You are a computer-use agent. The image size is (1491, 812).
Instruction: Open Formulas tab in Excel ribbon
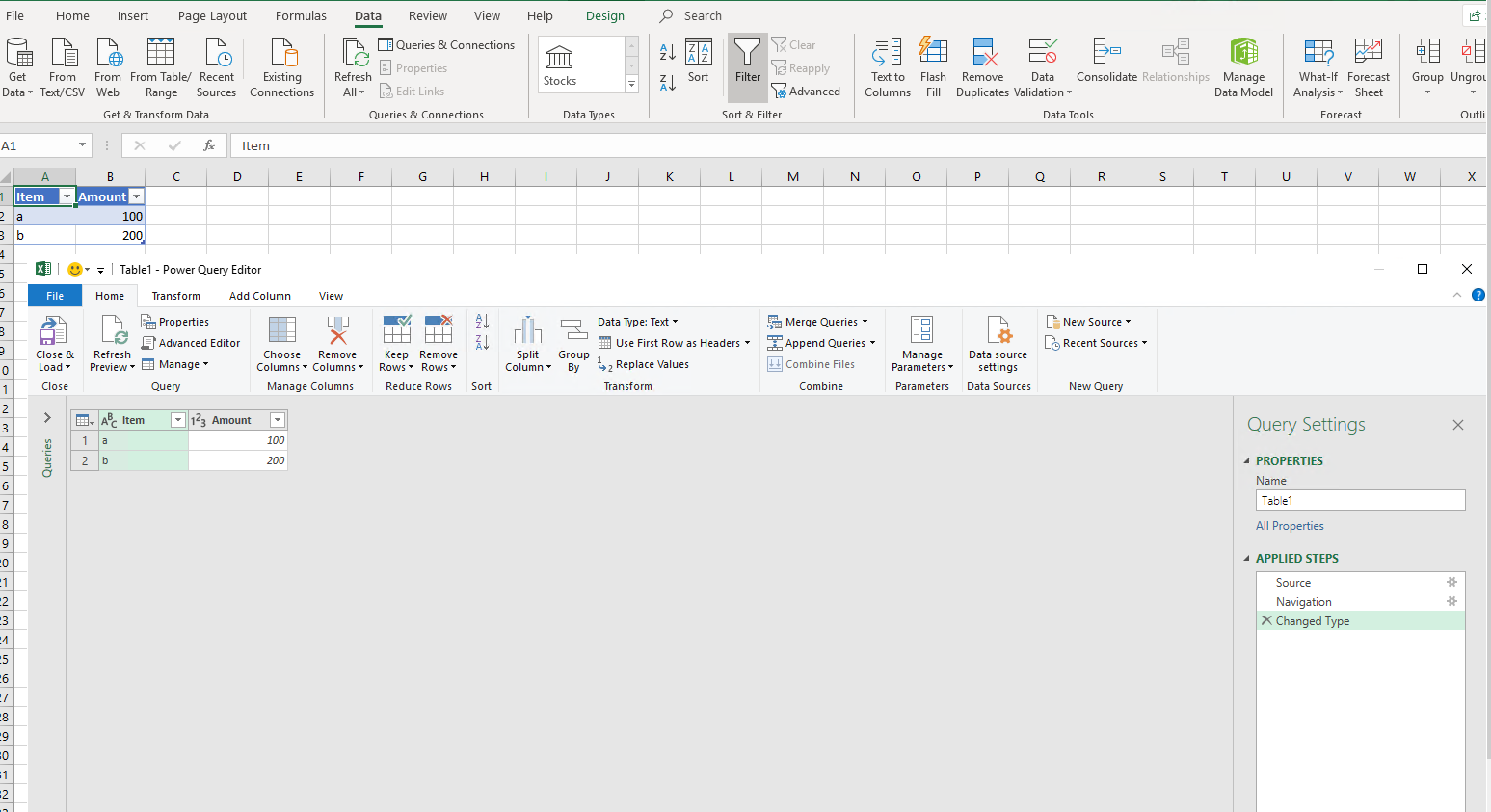pyautogui.click(x=301, y=16)
